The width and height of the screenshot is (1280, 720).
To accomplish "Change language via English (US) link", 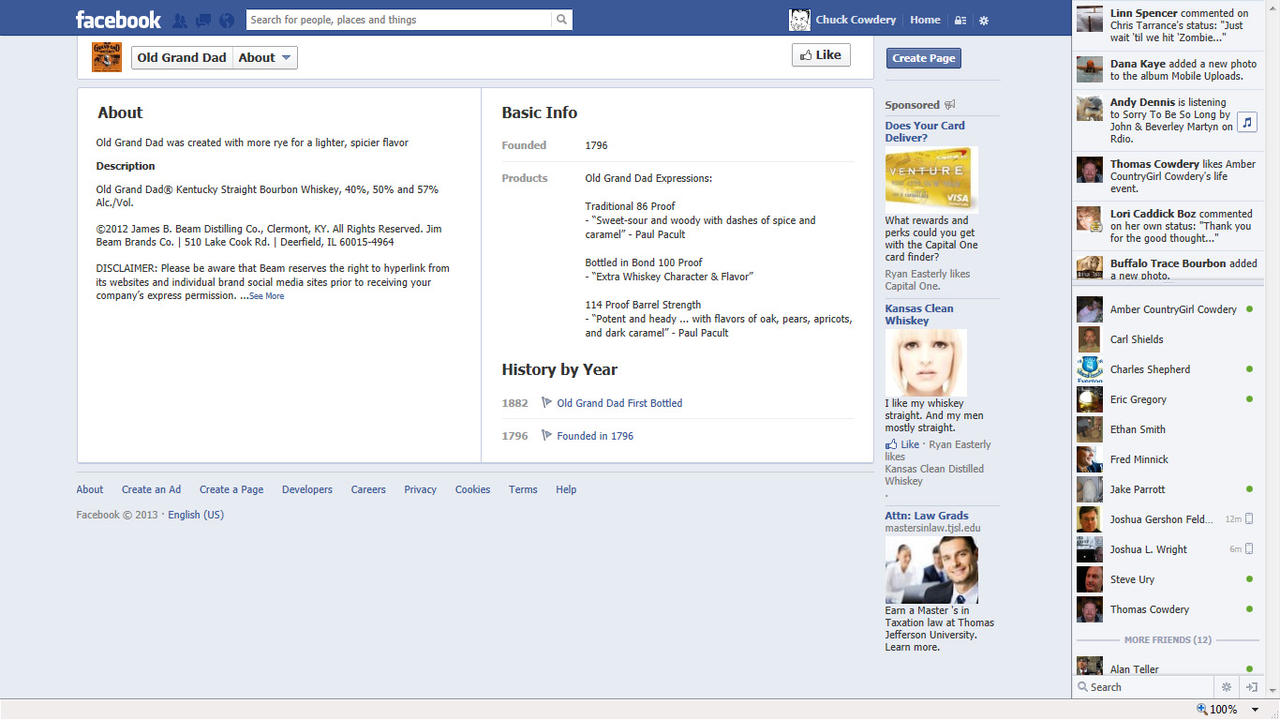I will [196, 515].
